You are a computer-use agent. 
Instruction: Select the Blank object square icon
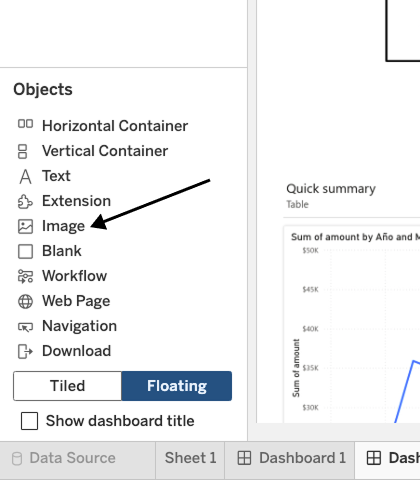25,252
